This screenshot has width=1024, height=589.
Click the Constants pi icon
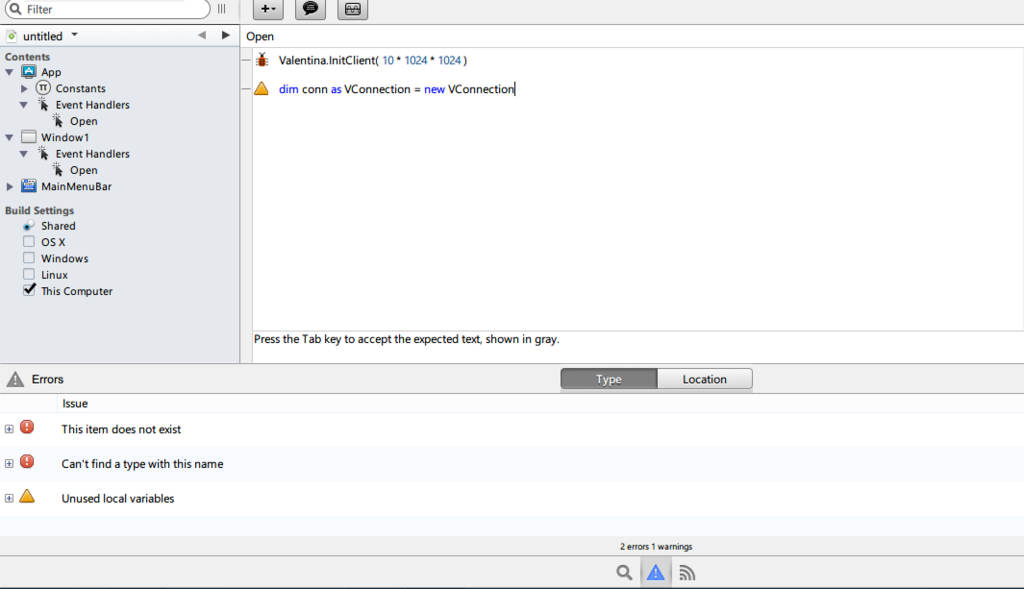pos(43,88)
